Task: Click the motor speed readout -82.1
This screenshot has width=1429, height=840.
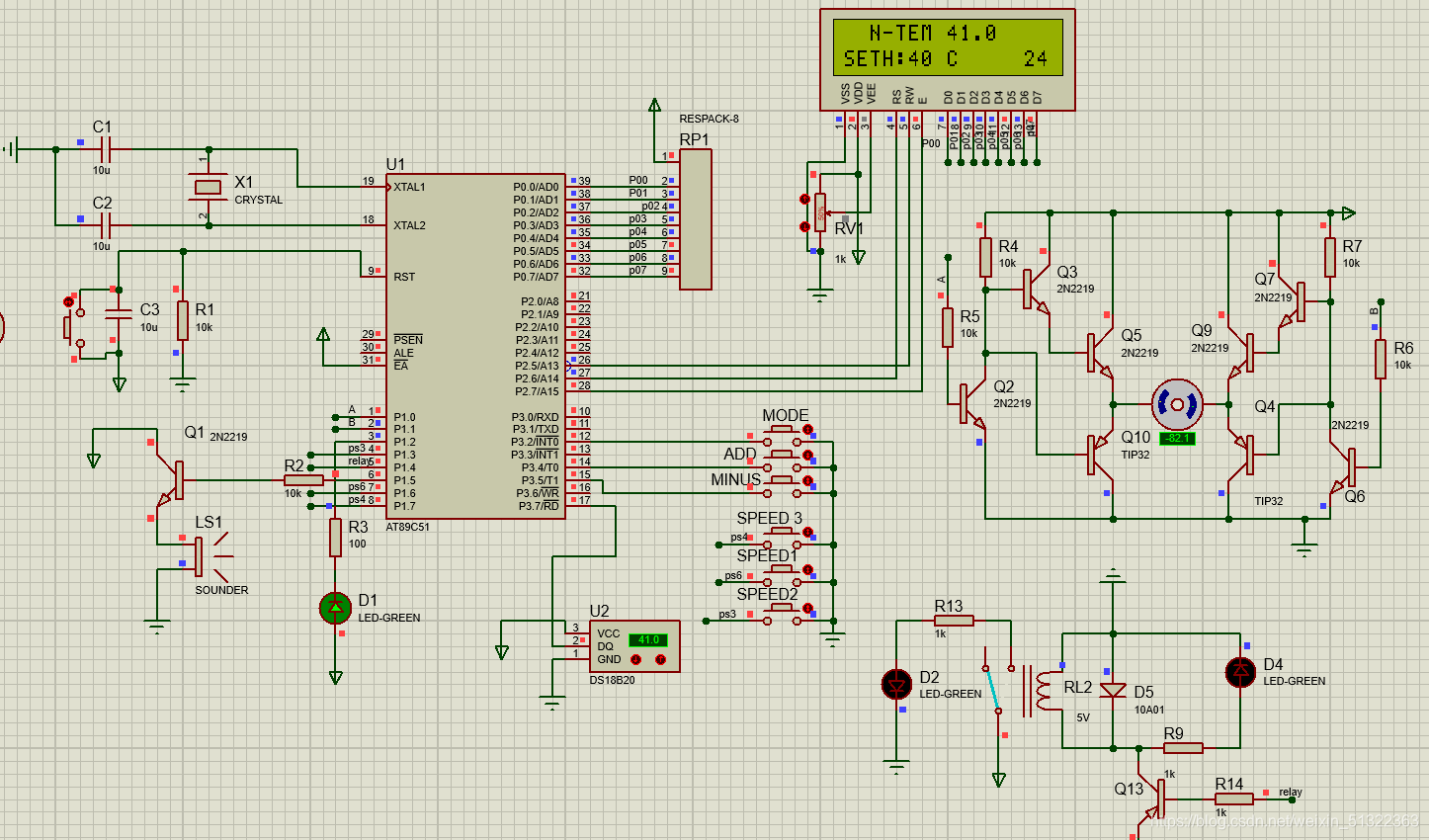Action: 1177,439
